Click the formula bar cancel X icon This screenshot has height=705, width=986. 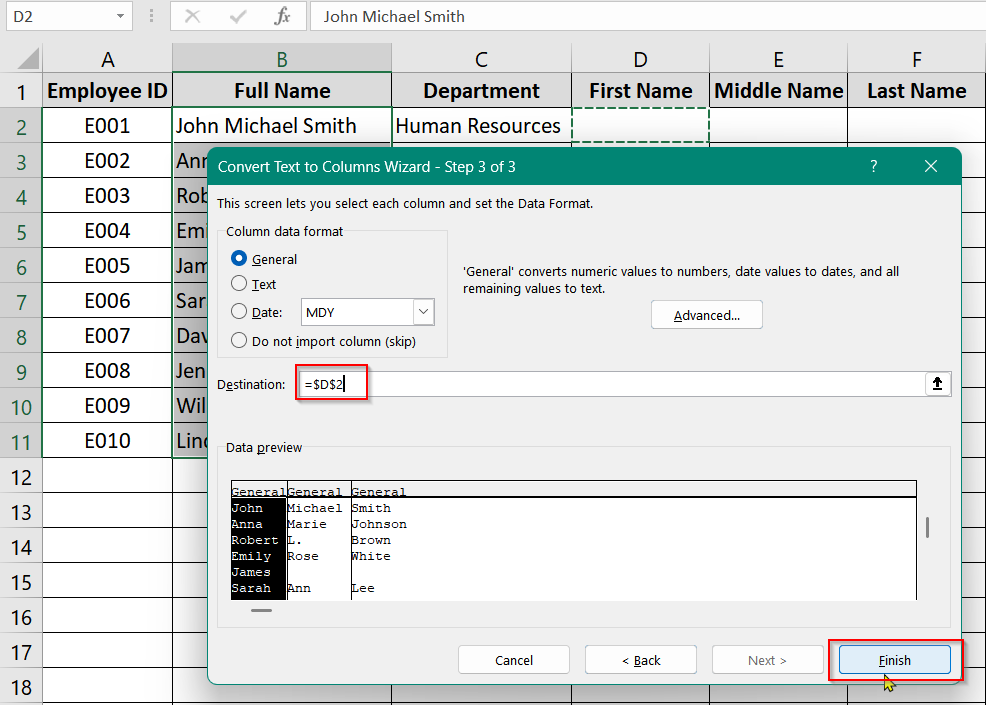pos(192,16)
